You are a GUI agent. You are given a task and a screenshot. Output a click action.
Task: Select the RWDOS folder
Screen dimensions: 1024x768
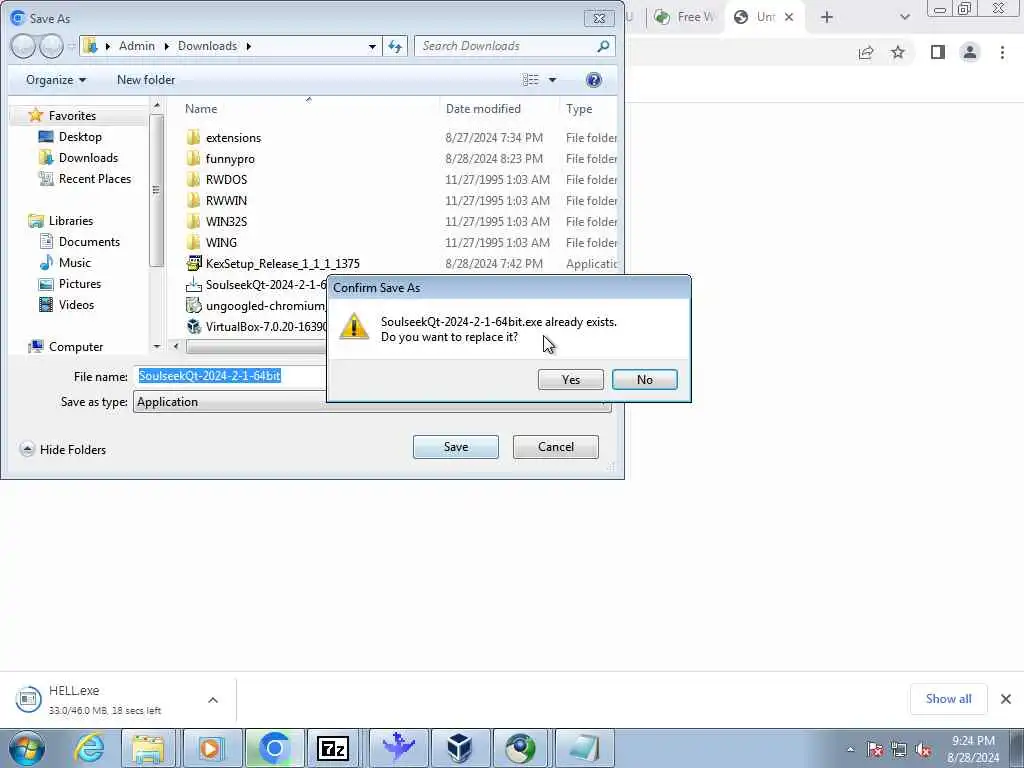pos(226,180)
